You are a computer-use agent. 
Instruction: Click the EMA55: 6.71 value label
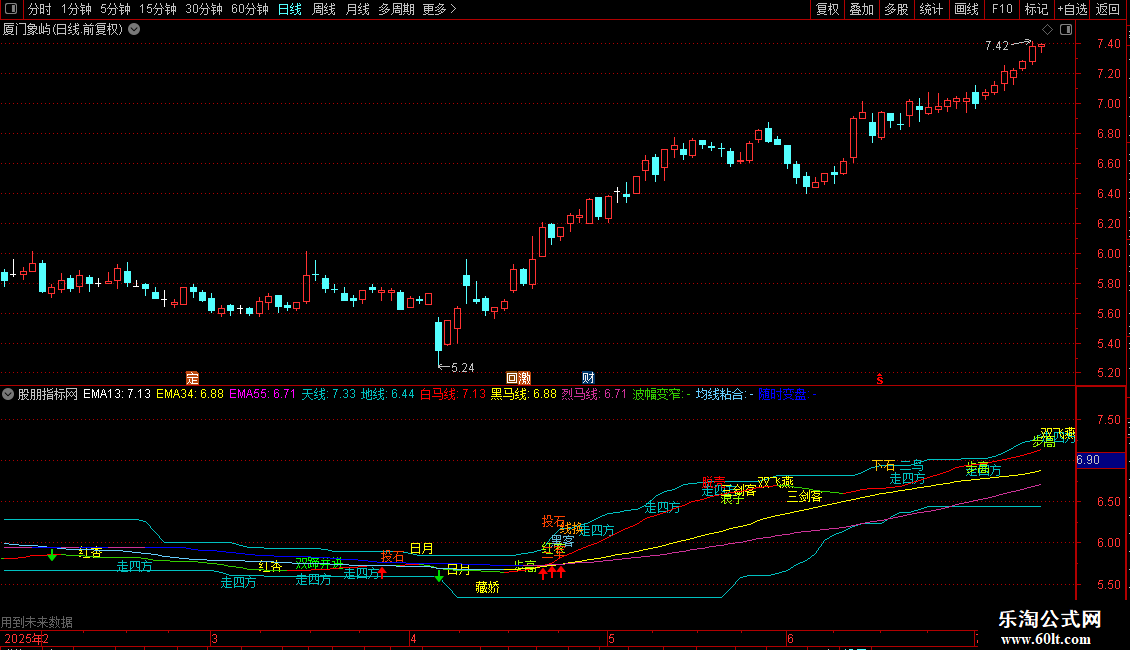click(x=262, y=394)
